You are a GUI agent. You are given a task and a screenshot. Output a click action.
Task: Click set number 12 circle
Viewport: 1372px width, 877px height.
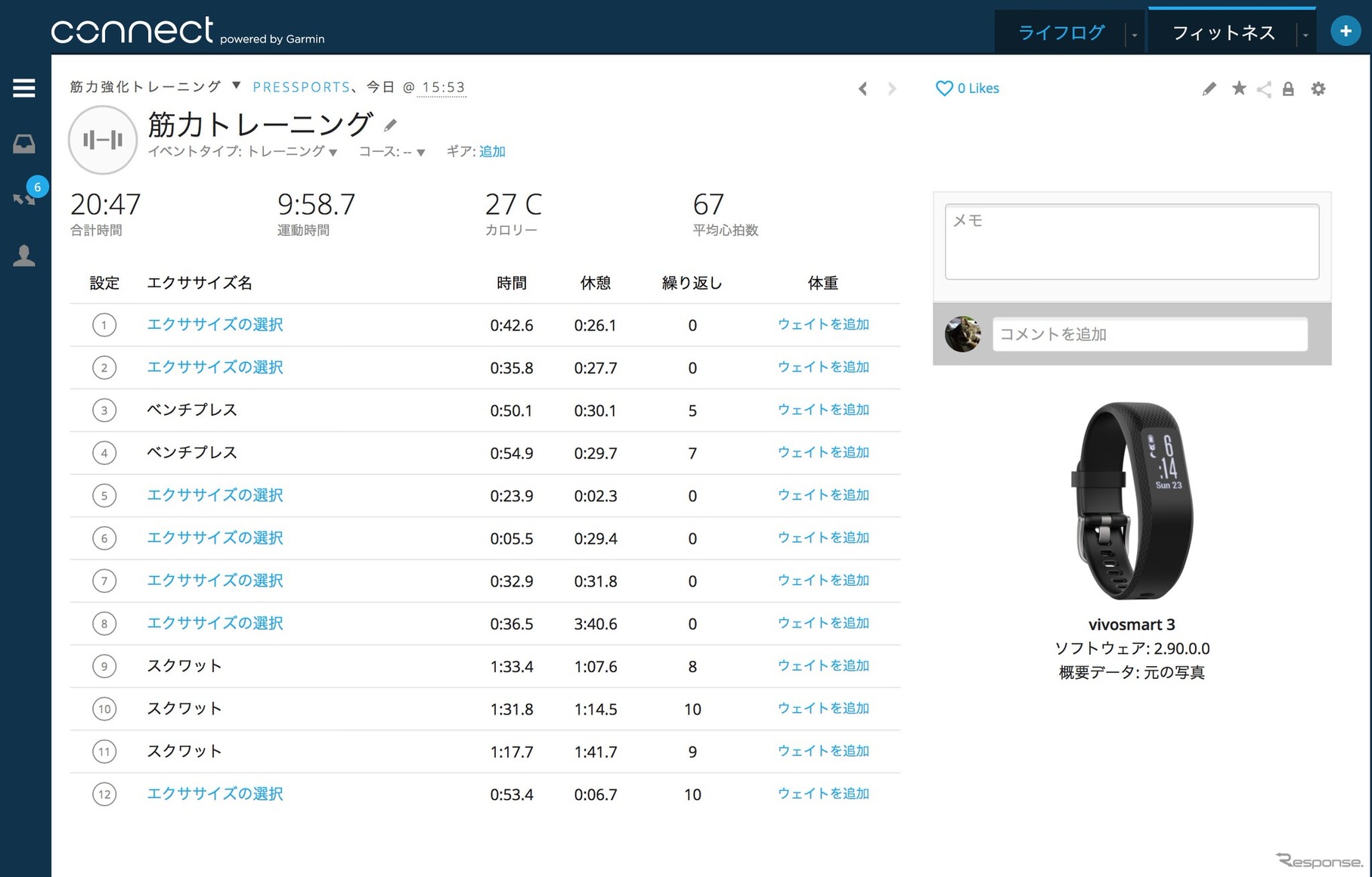tap(104, 795)
